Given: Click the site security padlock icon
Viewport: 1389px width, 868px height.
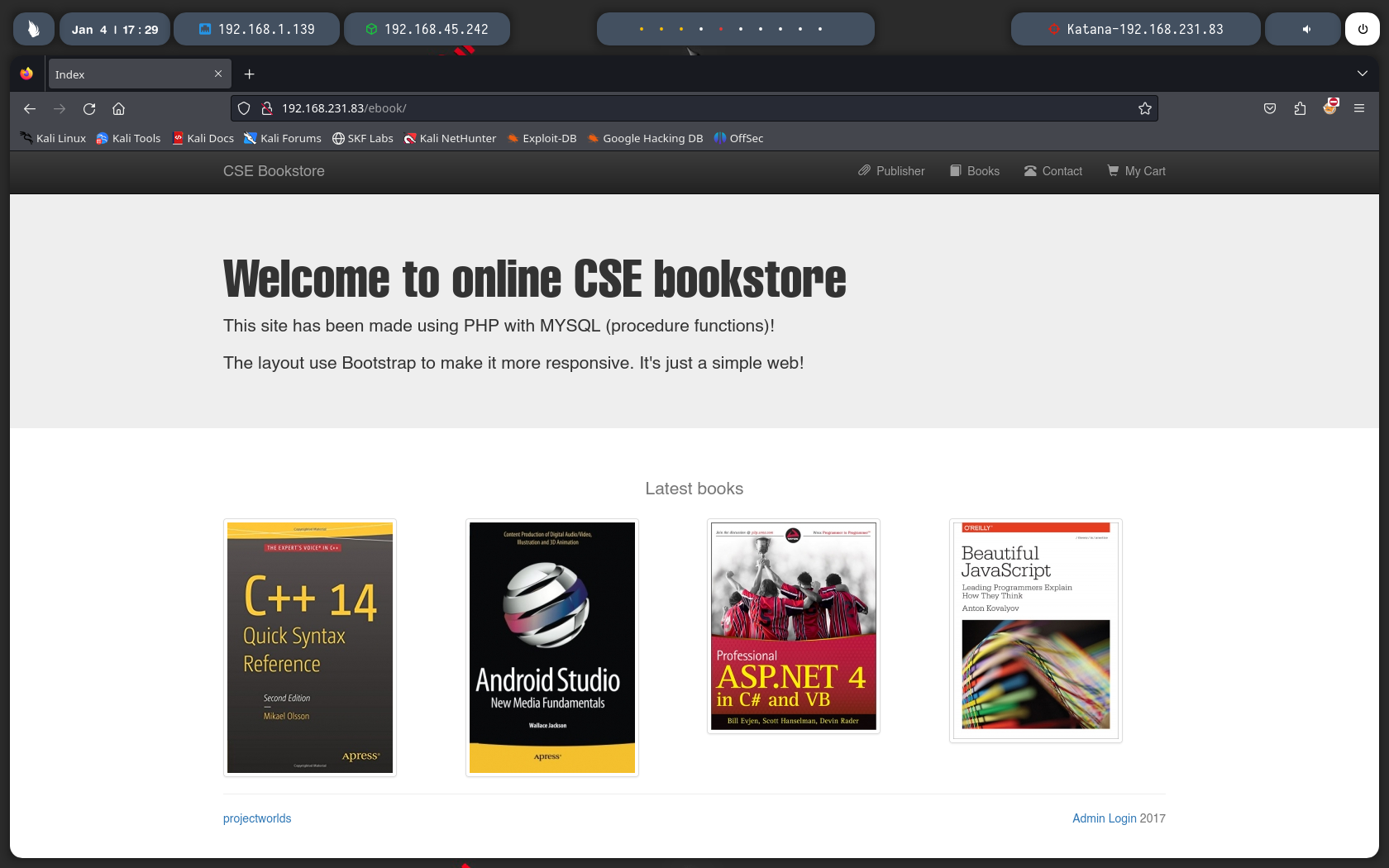Looking at the screenshot, I should (266, 108).
